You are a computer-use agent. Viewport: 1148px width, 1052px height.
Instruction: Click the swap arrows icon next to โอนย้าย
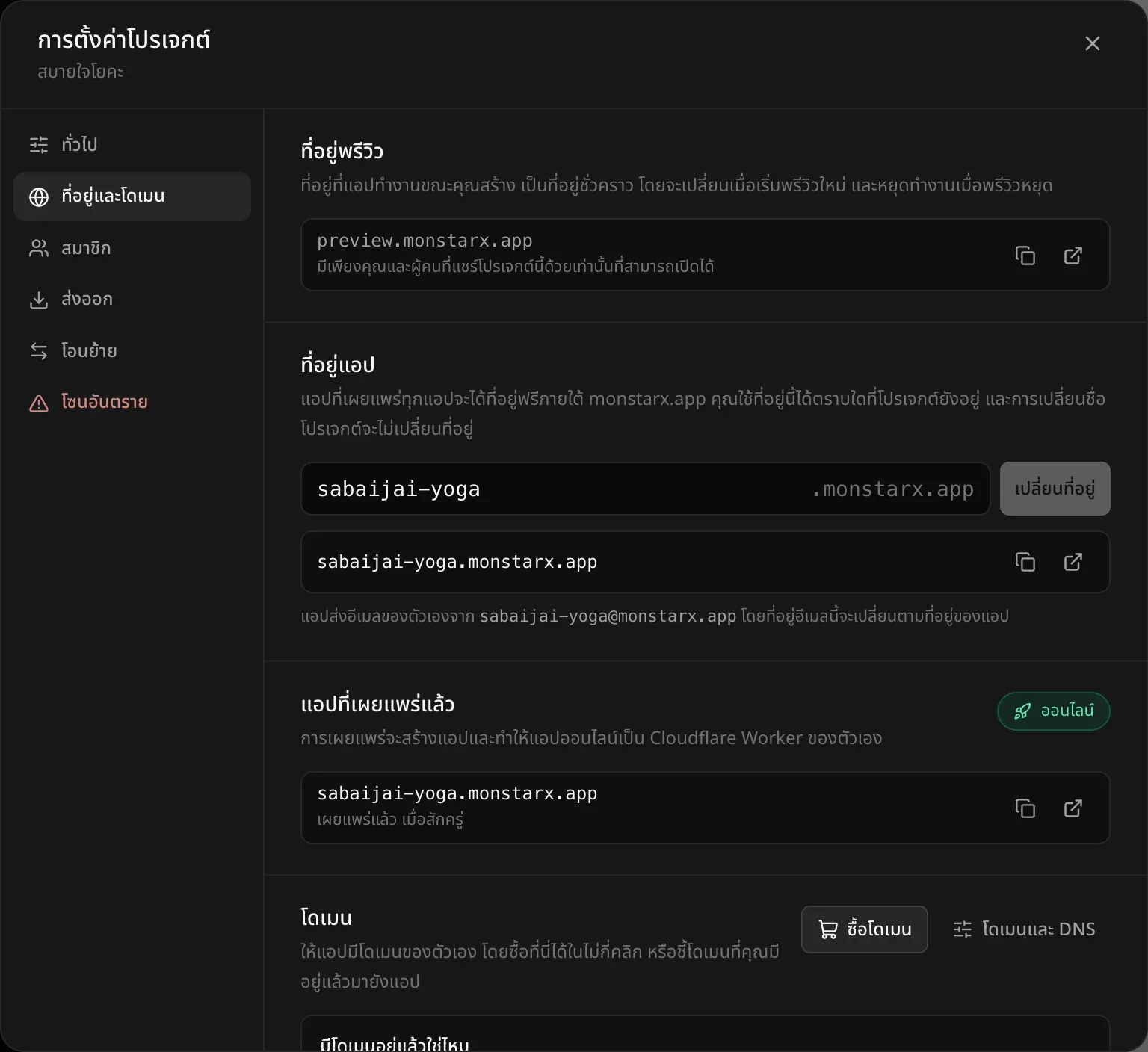coord(39,350)
